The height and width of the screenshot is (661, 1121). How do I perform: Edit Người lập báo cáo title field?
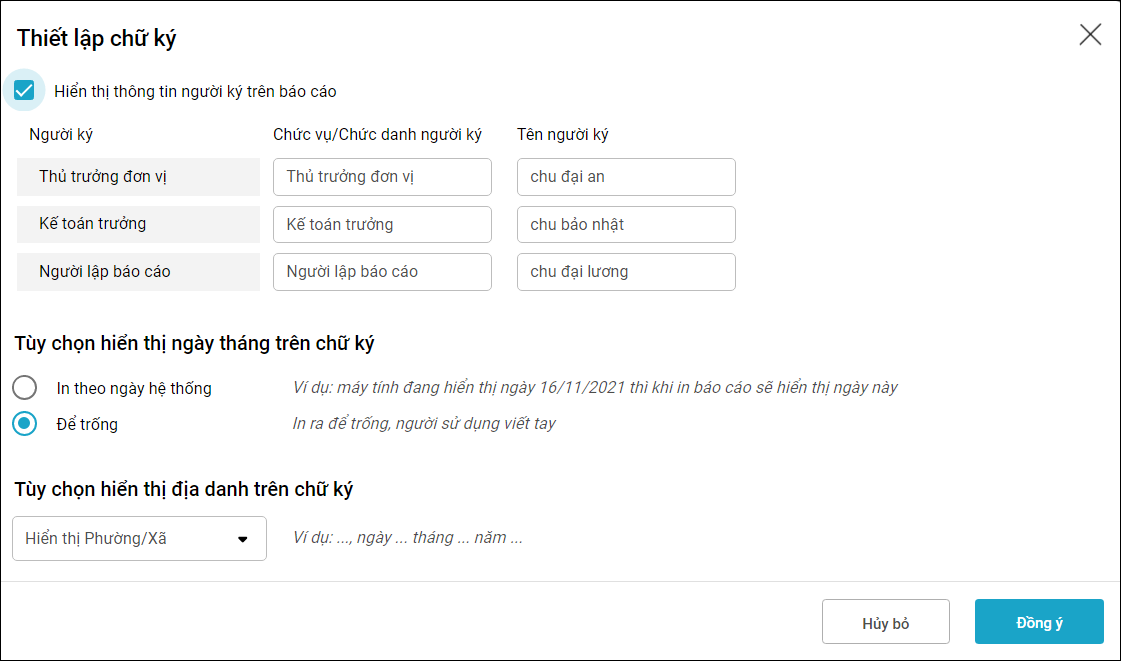click(382, 272)
